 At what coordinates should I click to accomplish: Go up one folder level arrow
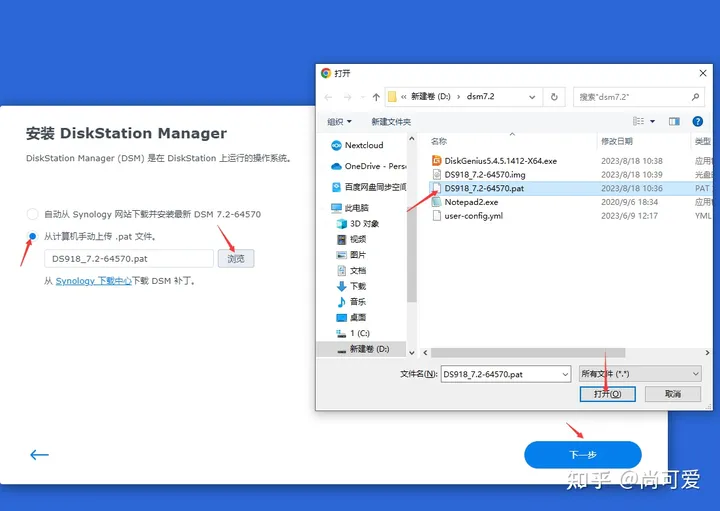[x=376, y=97]
